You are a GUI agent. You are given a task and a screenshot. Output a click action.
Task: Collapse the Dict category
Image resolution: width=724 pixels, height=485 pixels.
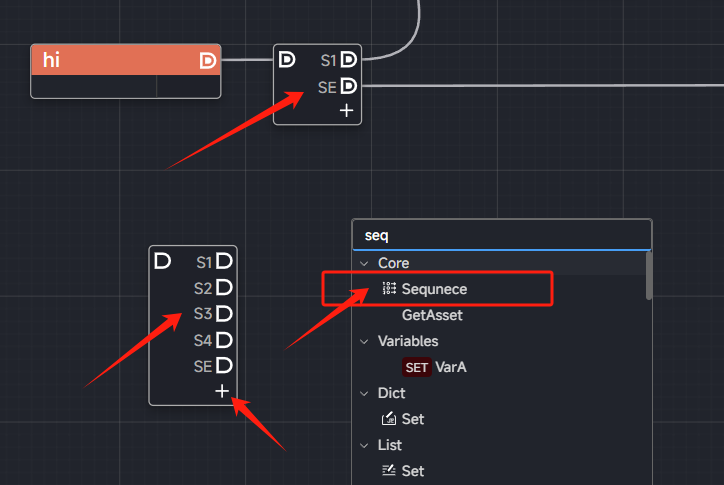pos(365,393)
